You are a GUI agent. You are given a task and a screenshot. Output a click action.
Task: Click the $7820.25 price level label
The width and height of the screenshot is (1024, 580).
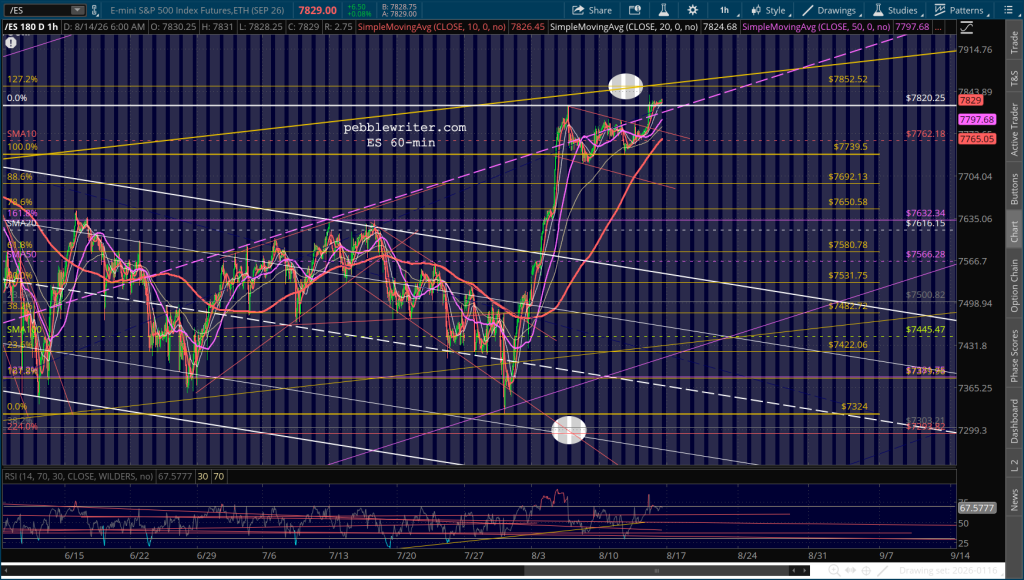click(925, 98)
